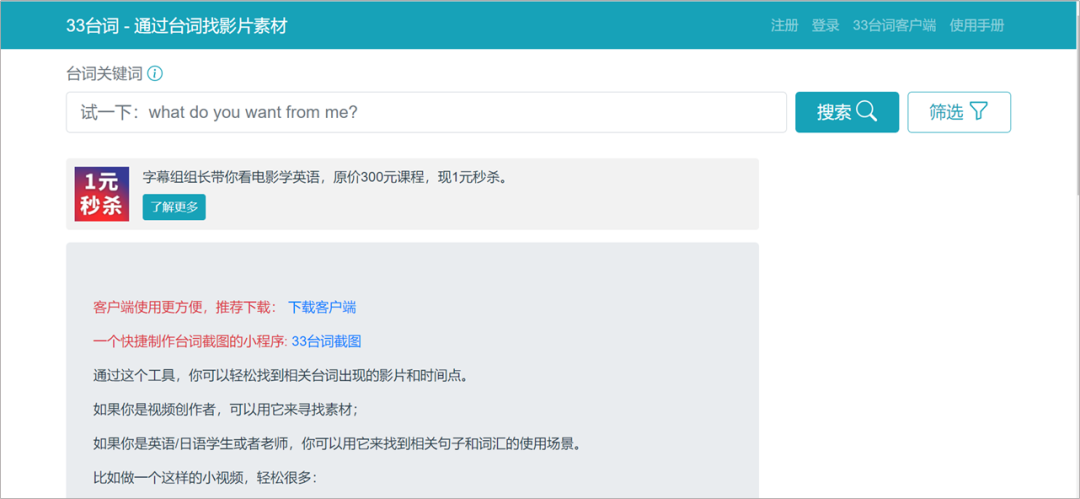Expand the 筛选 filter options
1080x499 pixels.
tap(958, 112)
